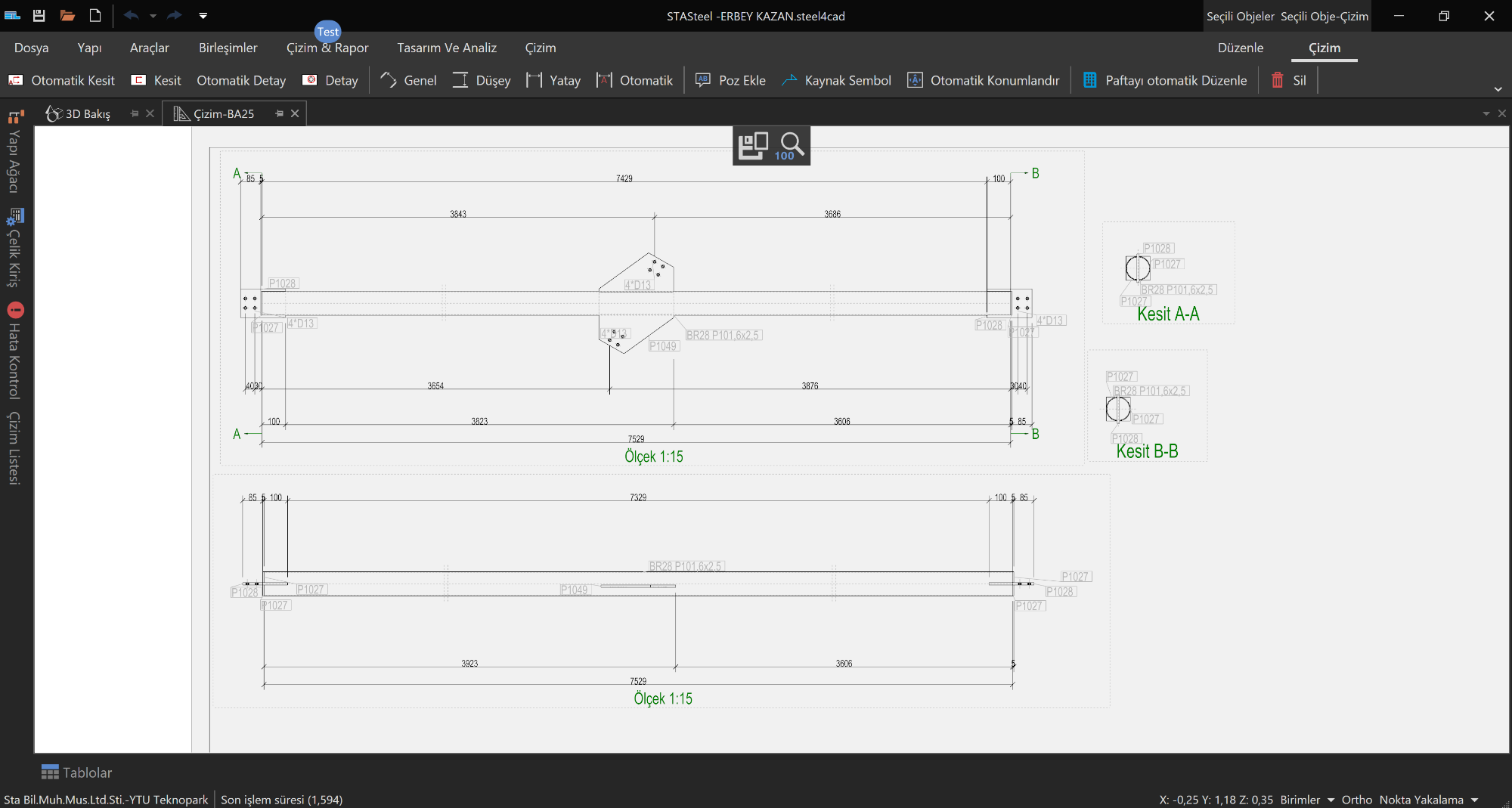Click the Undo arrow icon
Screen dimensions: 1512x808
(x=132, y=15)
